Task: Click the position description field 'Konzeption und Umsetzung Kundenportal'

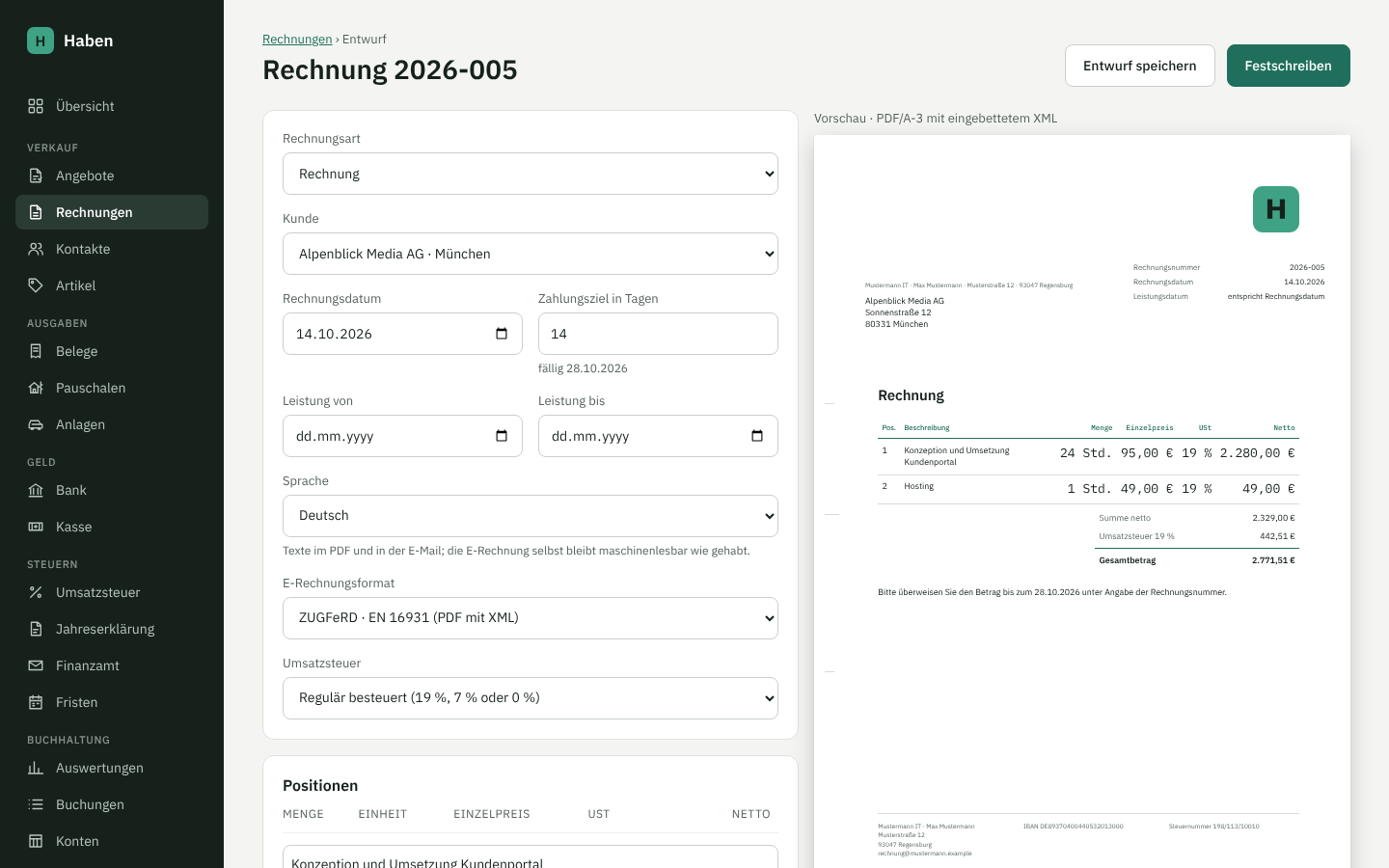Action: (x=531, y=857)
